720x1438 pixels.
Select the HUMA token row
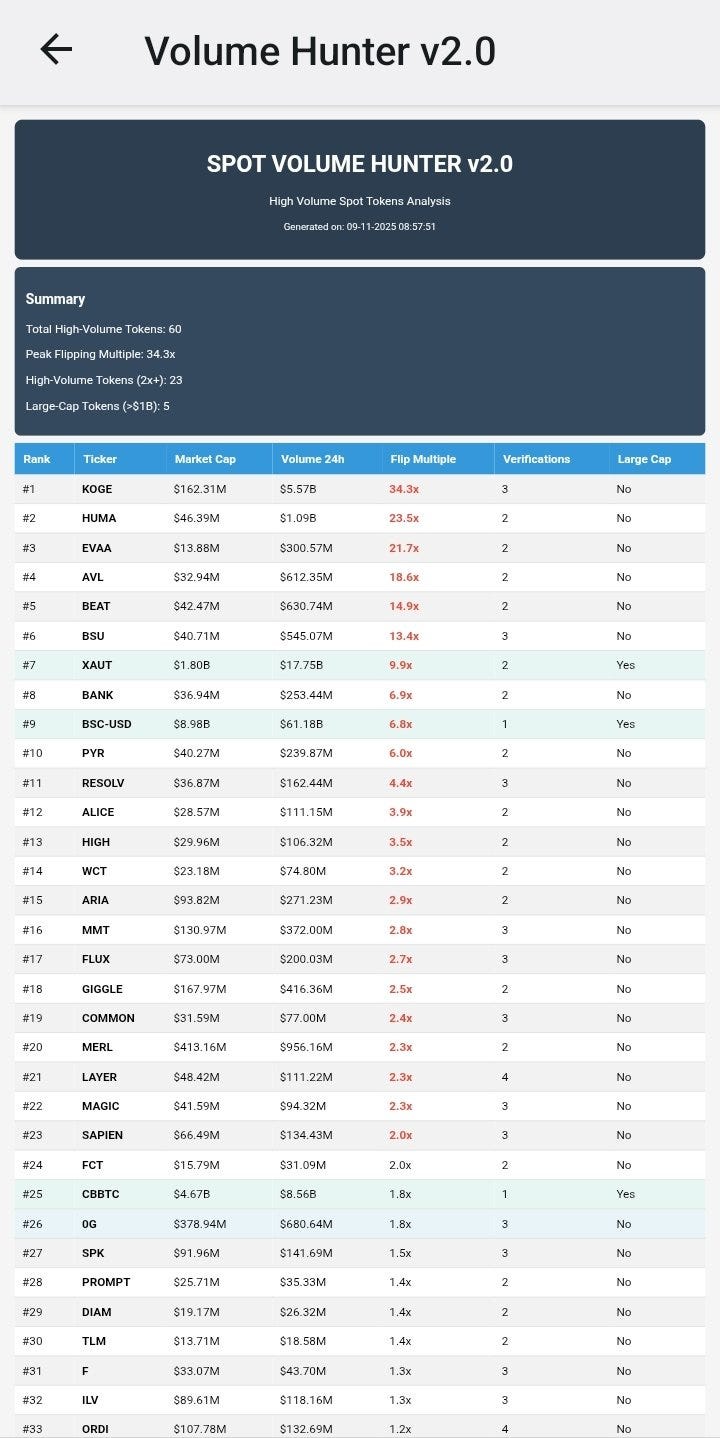pyautogui.click(x=97, y=518)
